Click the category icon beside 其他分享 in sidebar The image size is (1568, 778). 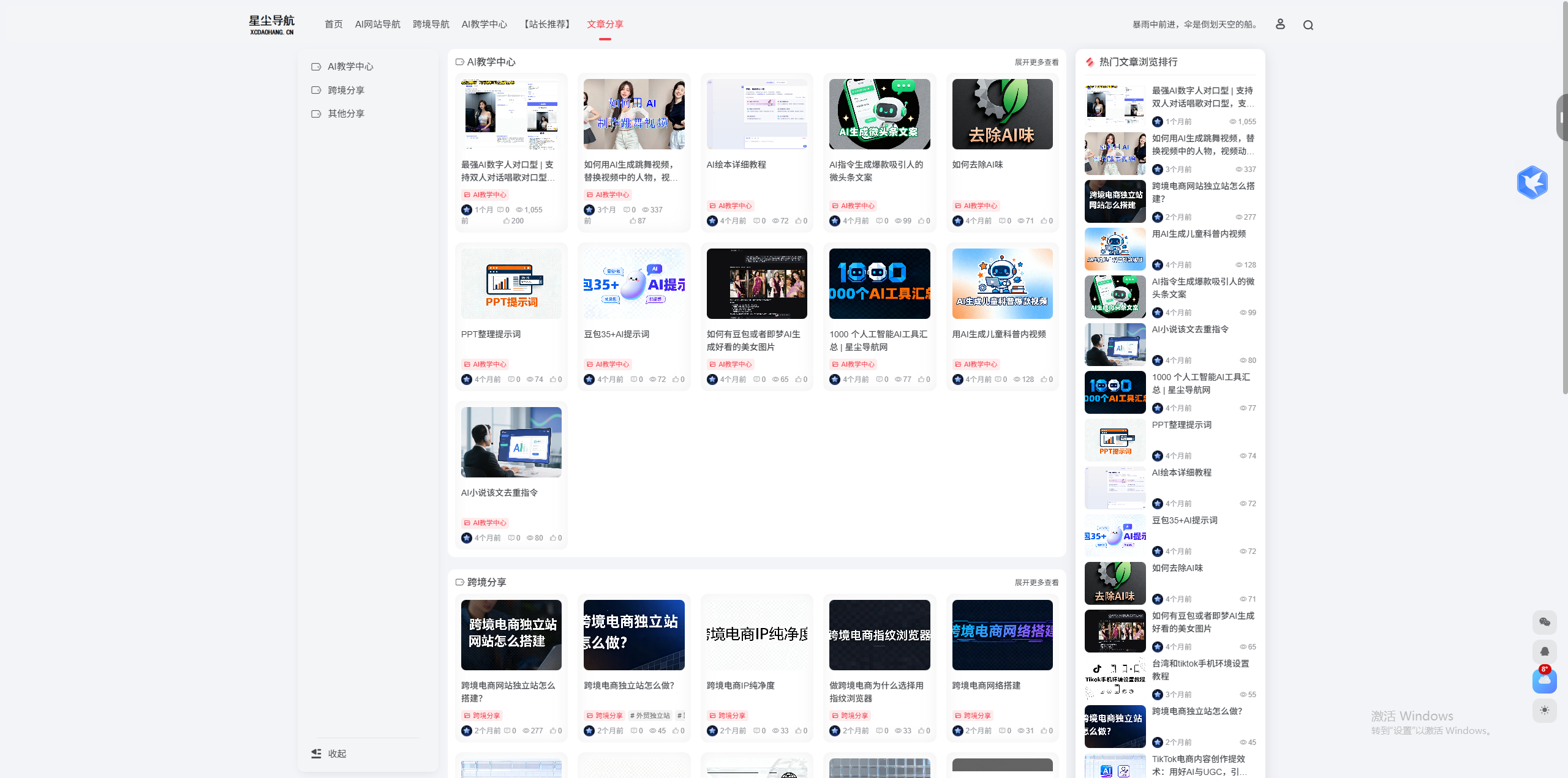[316, 113]
